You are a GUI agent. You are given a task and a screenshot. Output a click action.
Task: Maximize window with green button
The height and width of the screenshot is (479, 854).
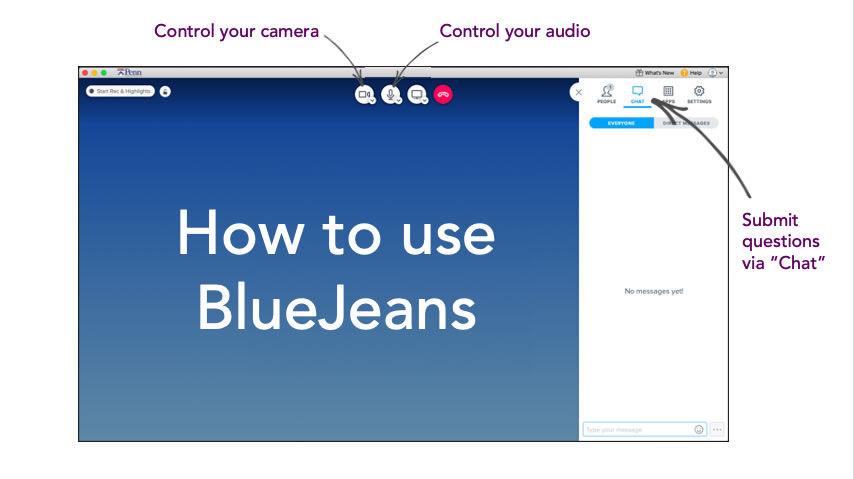pyautogui.click(x=103, y=72)
